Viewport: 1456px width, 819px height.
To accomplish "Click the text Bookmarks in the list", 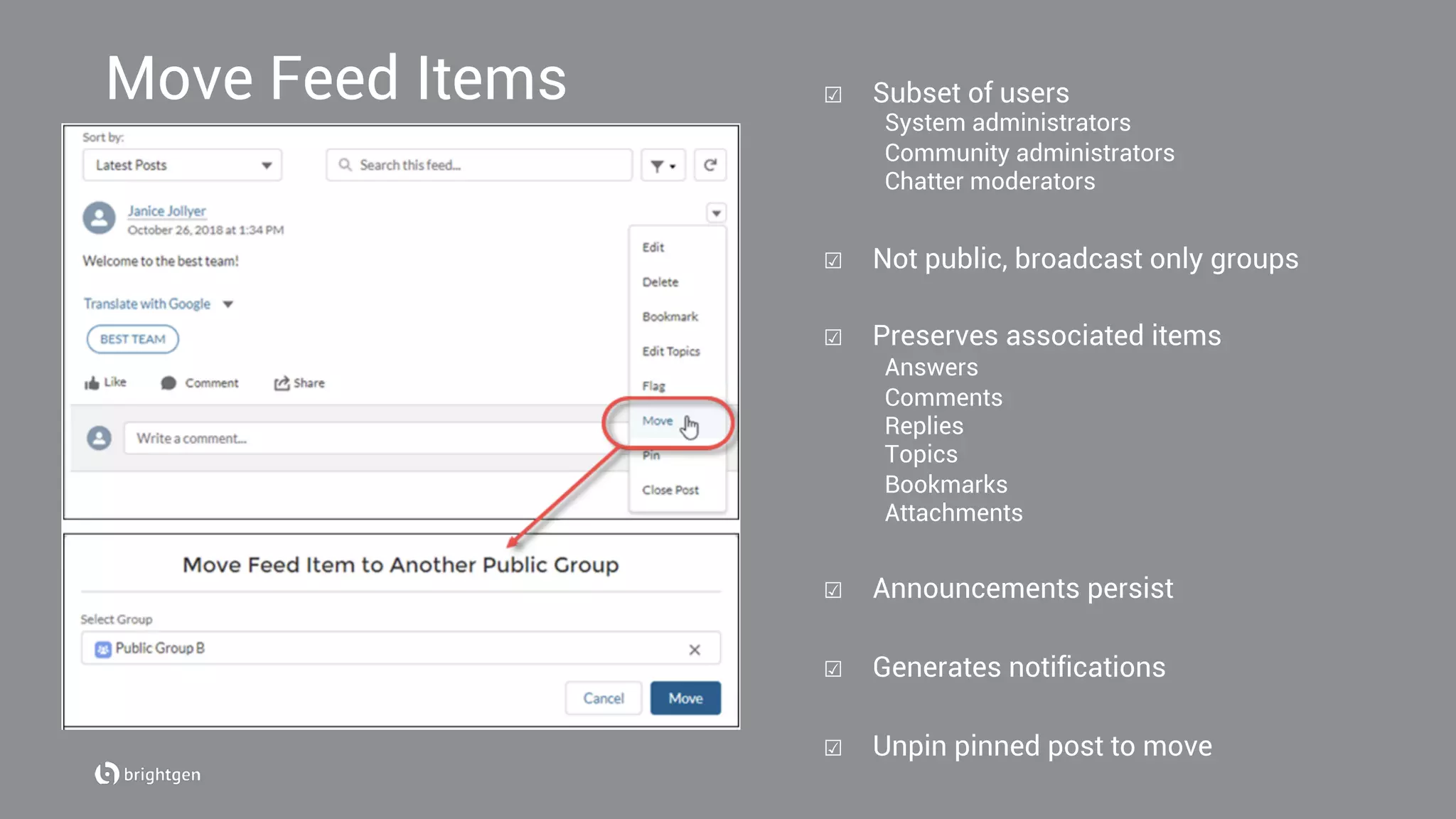I will point(946,484).
